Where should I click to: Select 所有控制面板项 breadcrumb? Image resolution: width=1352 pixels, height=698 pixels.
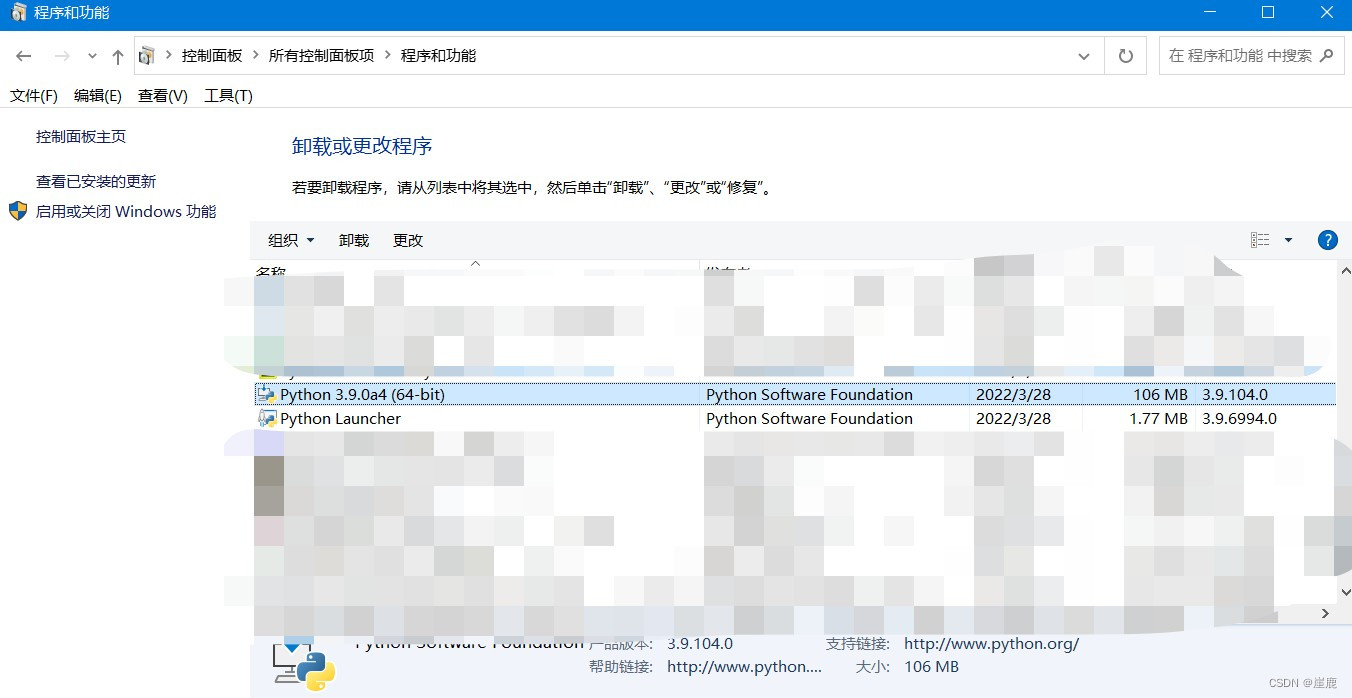point(321,56)
